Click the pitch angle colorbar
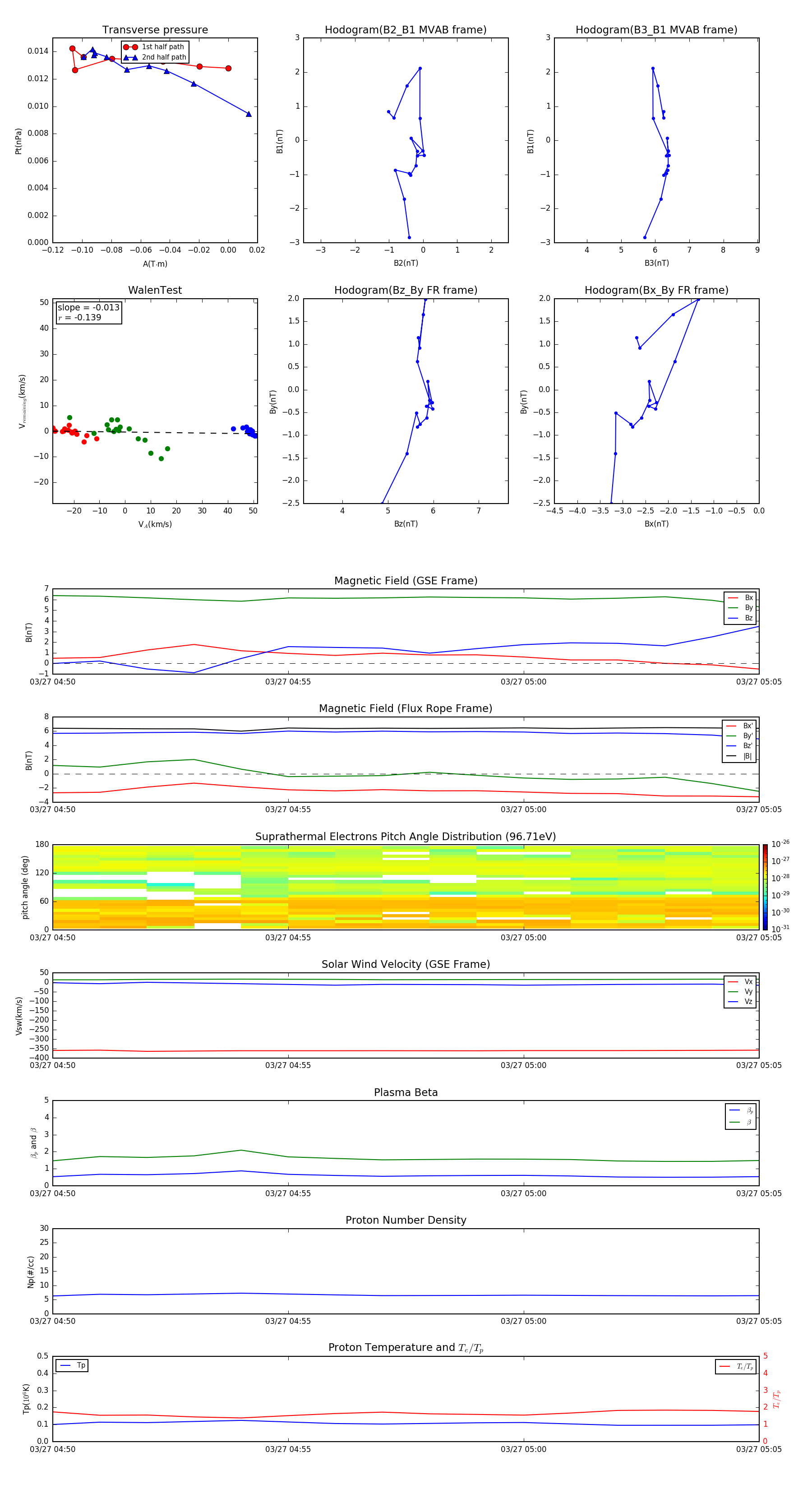812x1489 pixels. click(765, 887)
